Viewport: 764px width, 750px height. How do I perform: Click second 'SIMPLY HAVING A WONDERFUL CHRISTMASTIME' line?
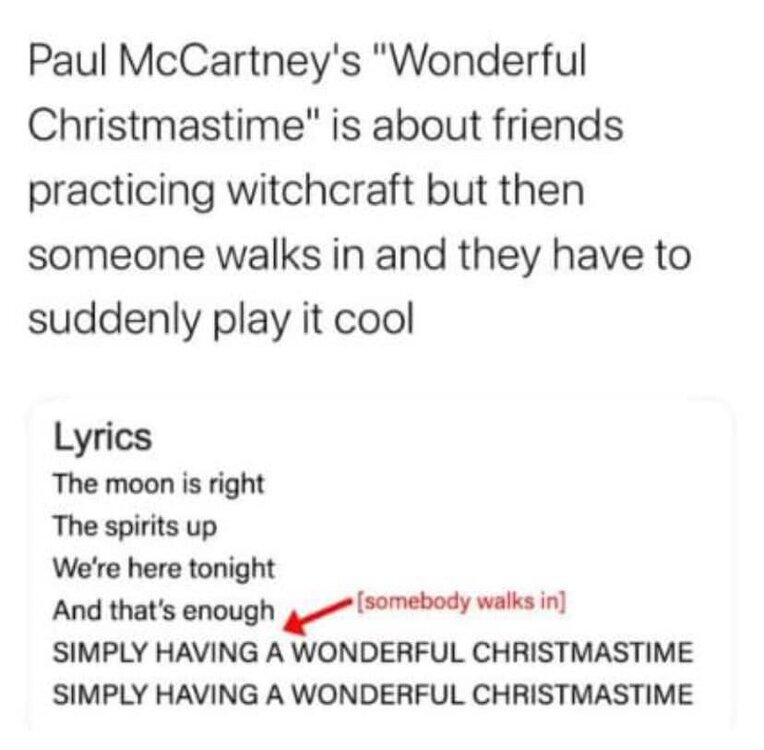pyautogui.click(x=373, y=694)
